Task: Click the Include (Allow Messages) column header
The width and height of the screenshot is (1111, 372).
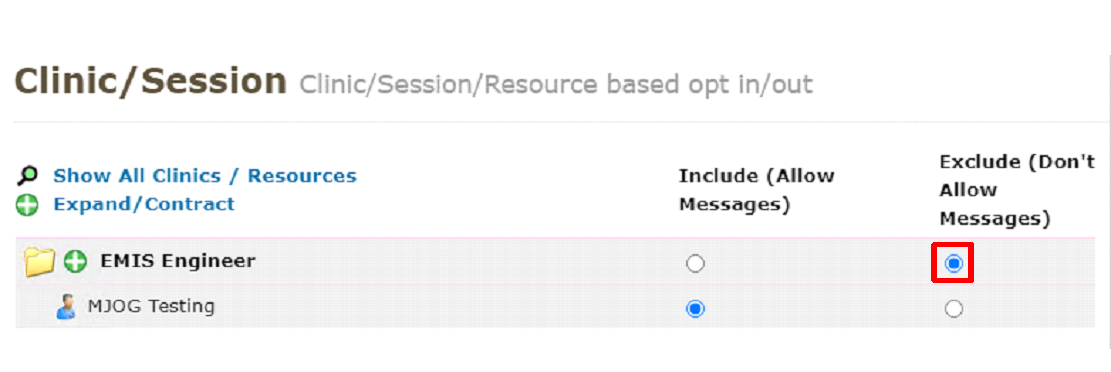Action: pos(757,190)
